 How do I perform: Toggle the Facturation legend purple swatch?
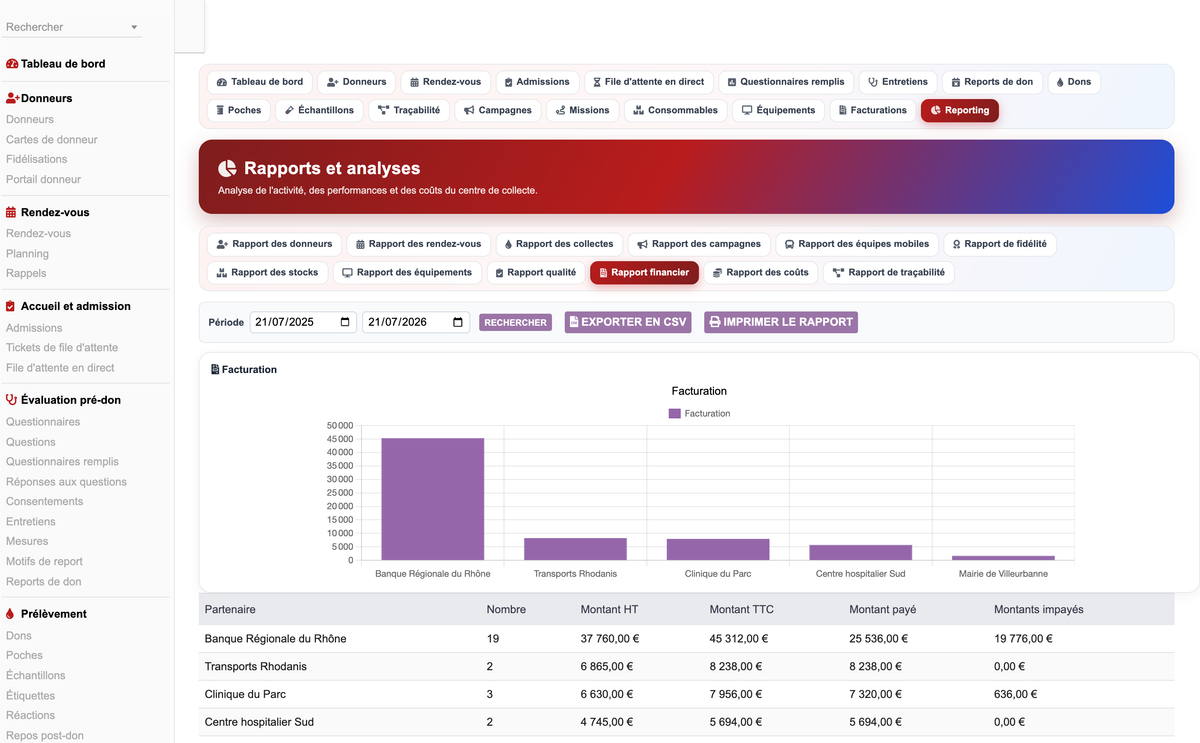click(x=674, y=414)
